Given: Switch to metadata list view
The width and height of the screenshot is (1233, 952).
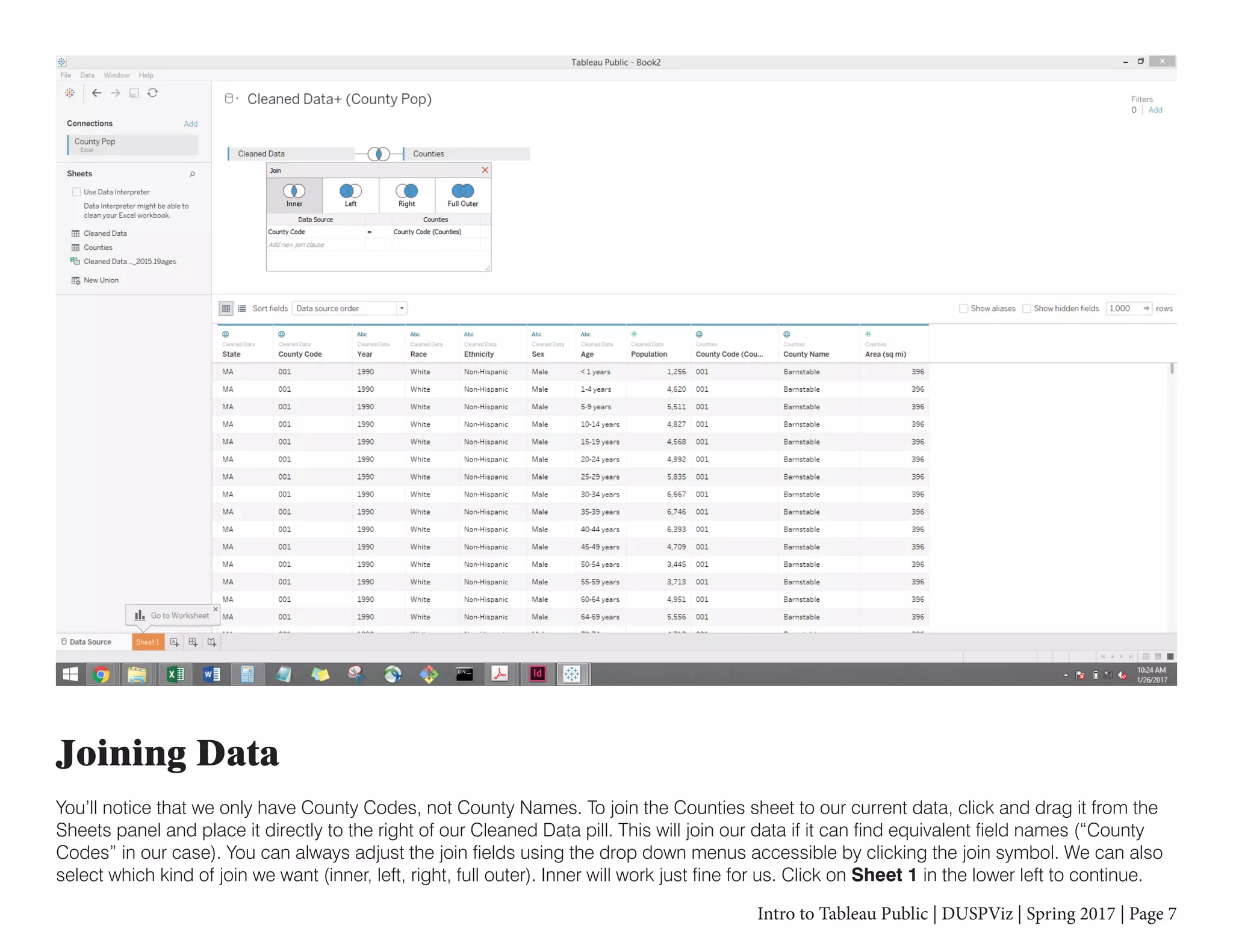Looking at the screenshot, I should pyautogui.click(x=242, y=309).
